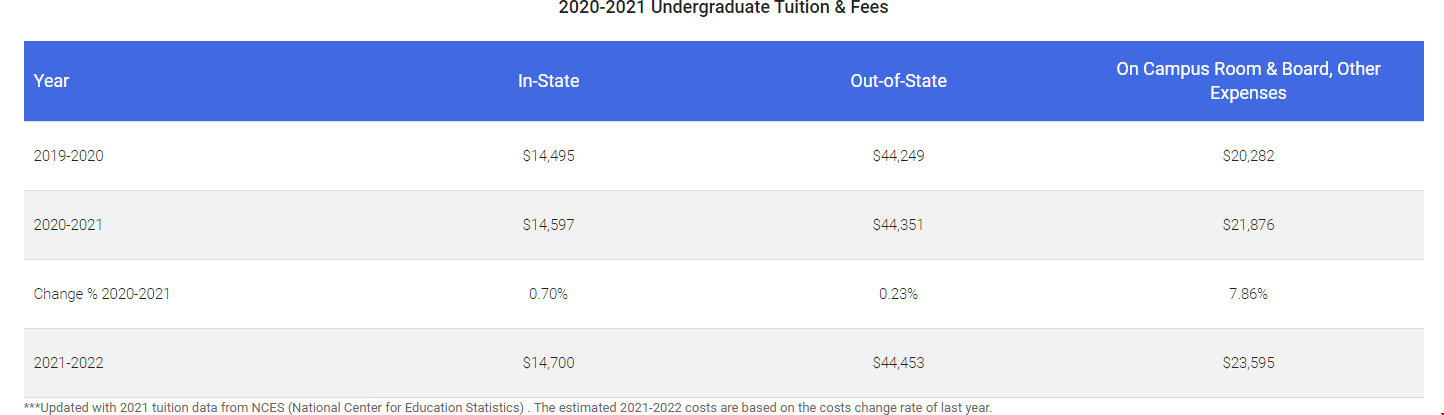Click the 0.23% out-of-state change cell
This screenshot has width=1444, height=415.
(898, 294)
